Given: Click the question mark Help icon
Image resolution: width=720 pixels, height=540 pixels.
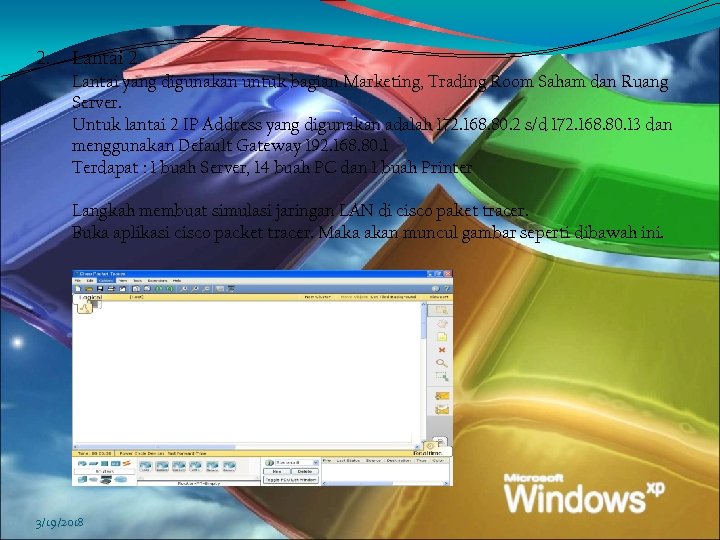Looking at the screenshot, I should (446, 289).
